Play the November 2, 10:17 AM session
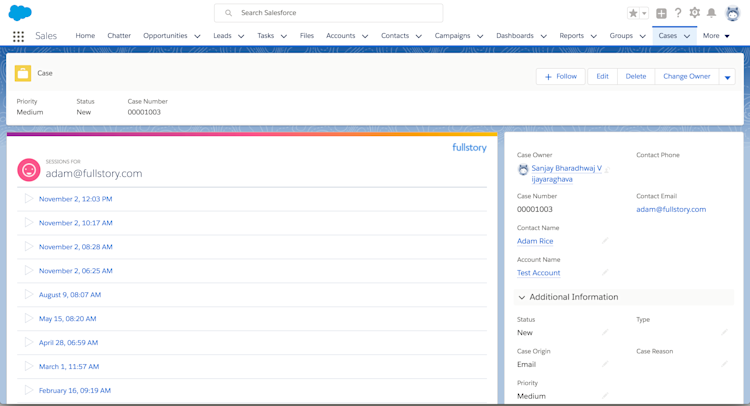This screenshot has width=750, height=406. (29, 222)
